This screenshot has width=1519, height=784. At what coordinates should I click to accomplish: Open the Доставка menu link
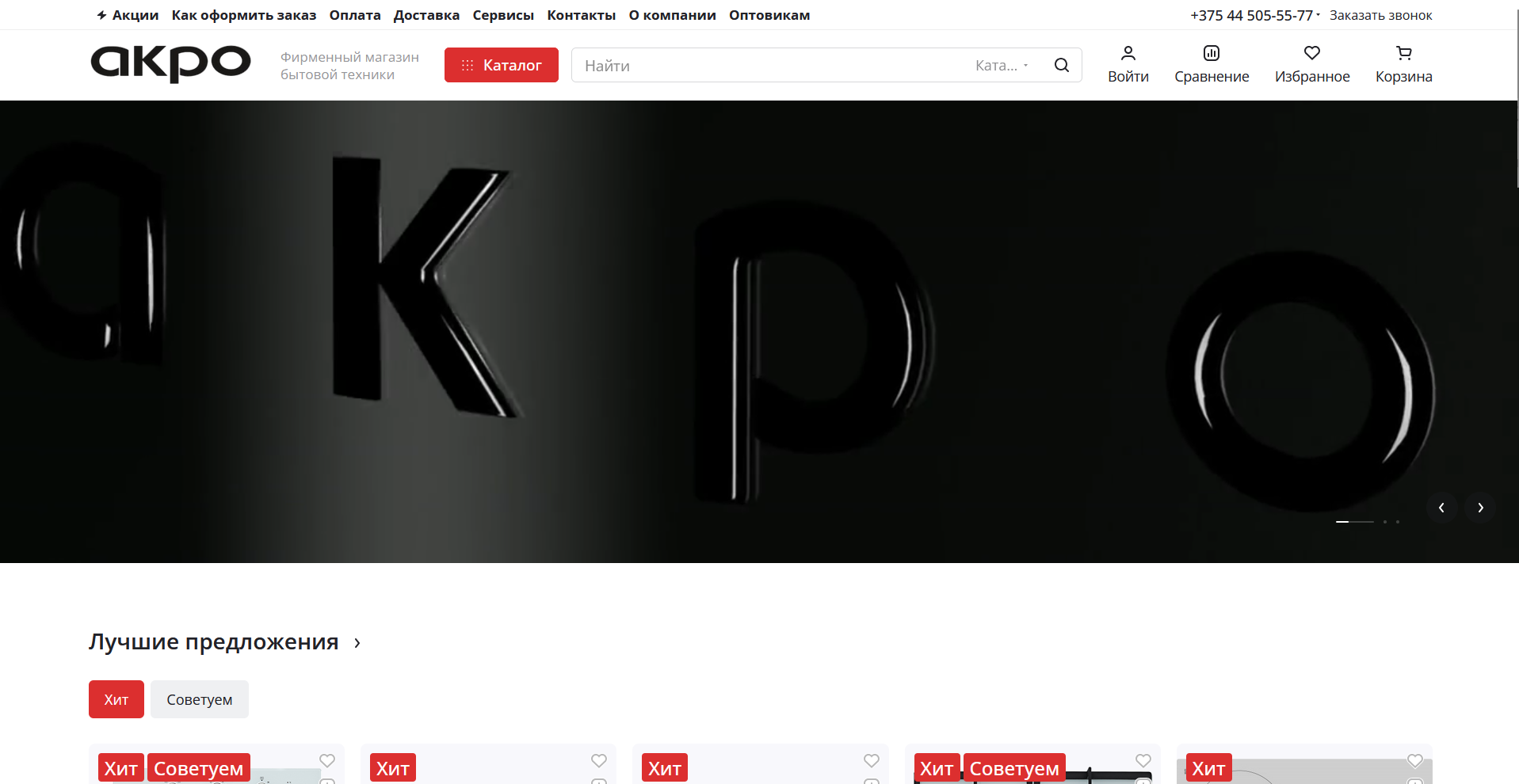[426, 15]
